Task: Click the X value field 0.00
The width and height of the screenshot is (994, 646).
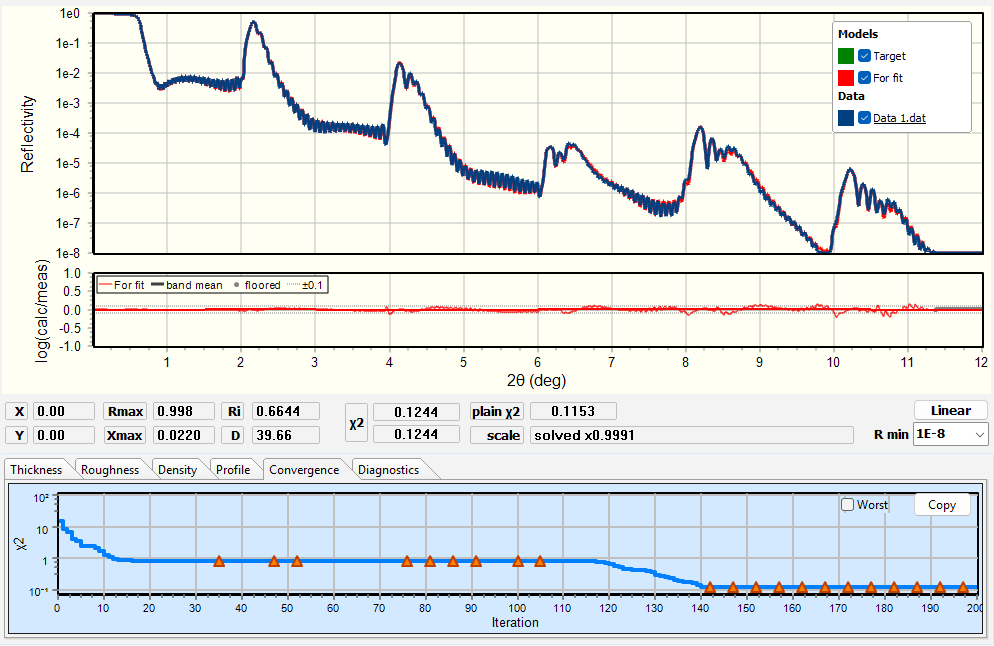Action: coord(63,411)
